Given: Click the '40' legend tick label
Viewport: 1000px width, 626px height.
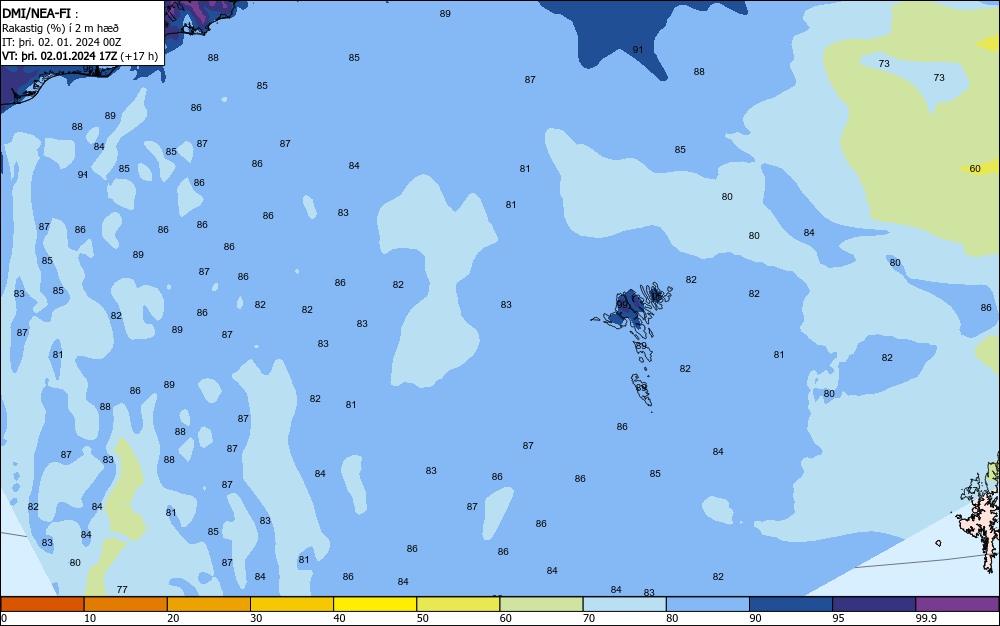Looking at the screenshot, I should (x=339, y=618).
